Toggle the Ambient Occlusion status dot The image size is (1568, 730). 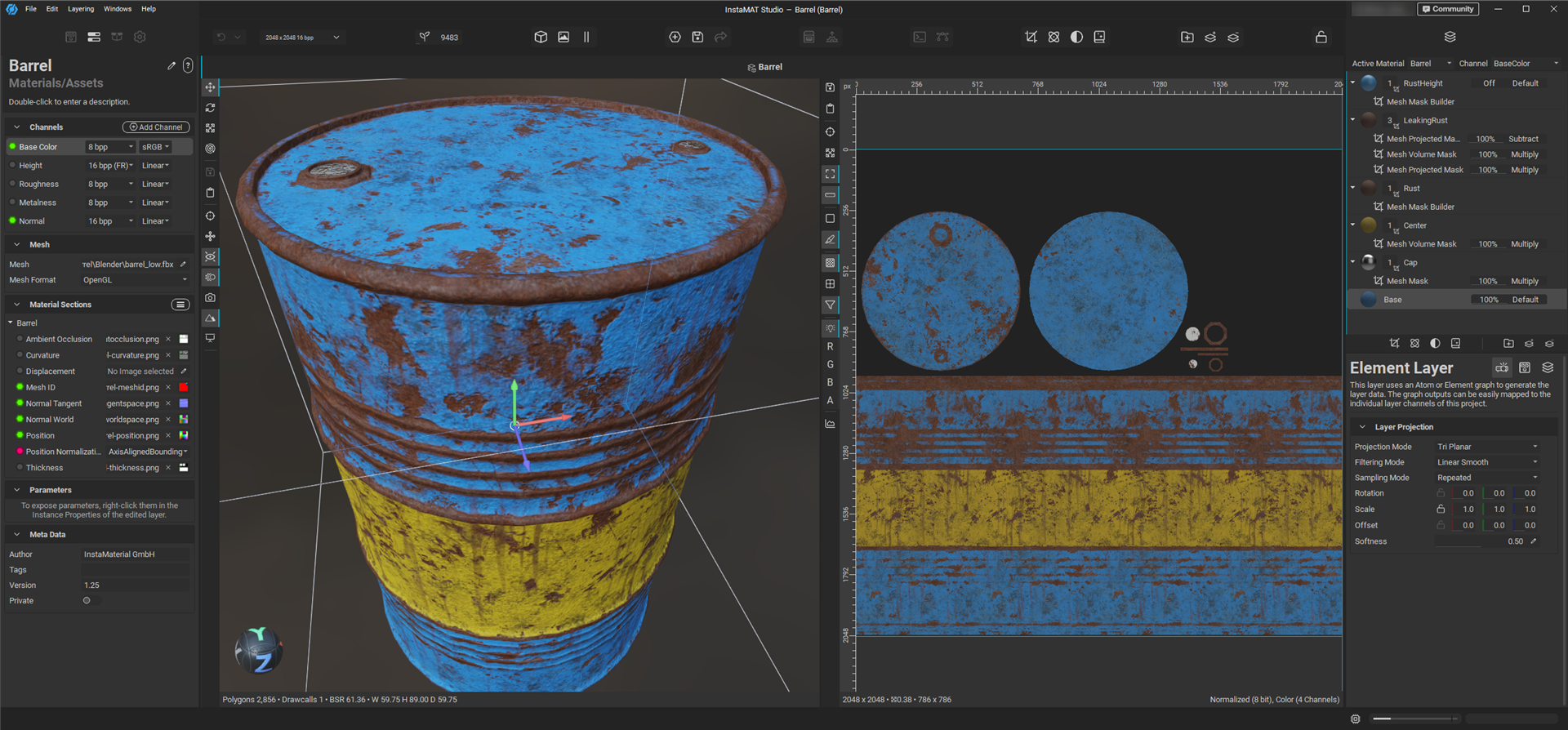(19, 340)
